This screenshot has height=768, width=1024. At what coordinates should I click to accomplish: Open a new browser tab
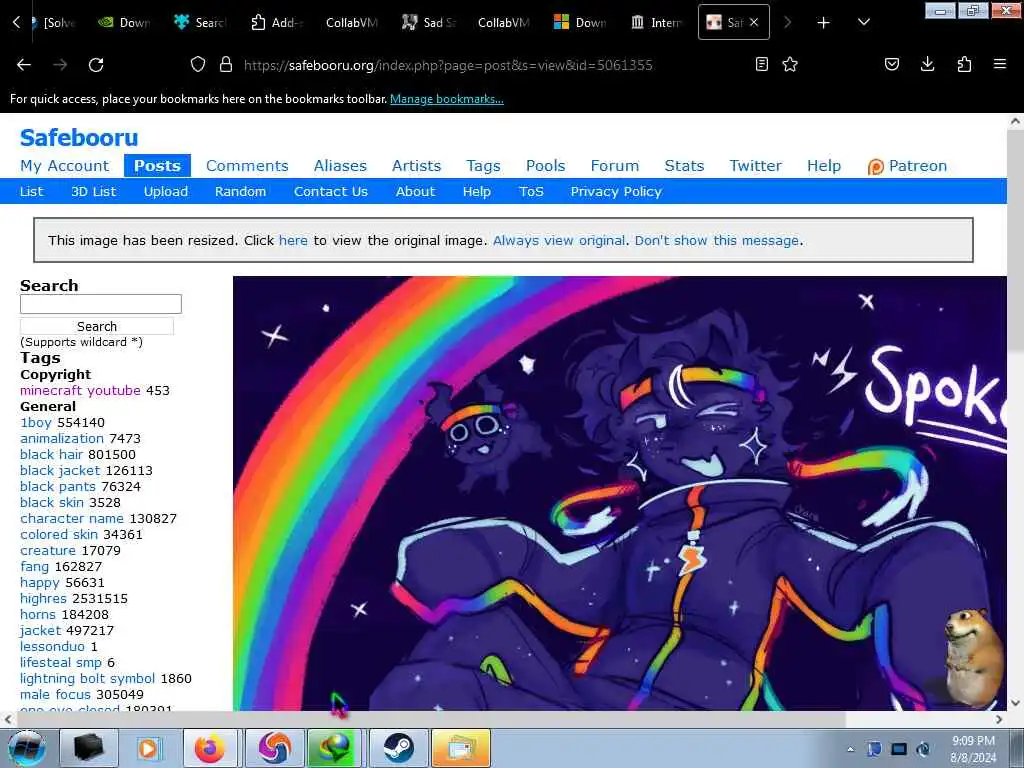[x=824, y=22]
